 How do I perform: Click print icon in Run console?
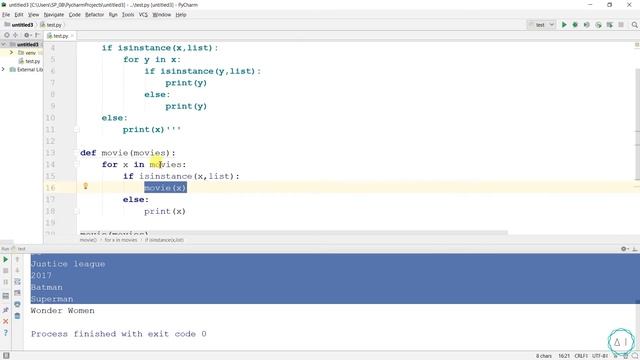[x=17, y=304]
